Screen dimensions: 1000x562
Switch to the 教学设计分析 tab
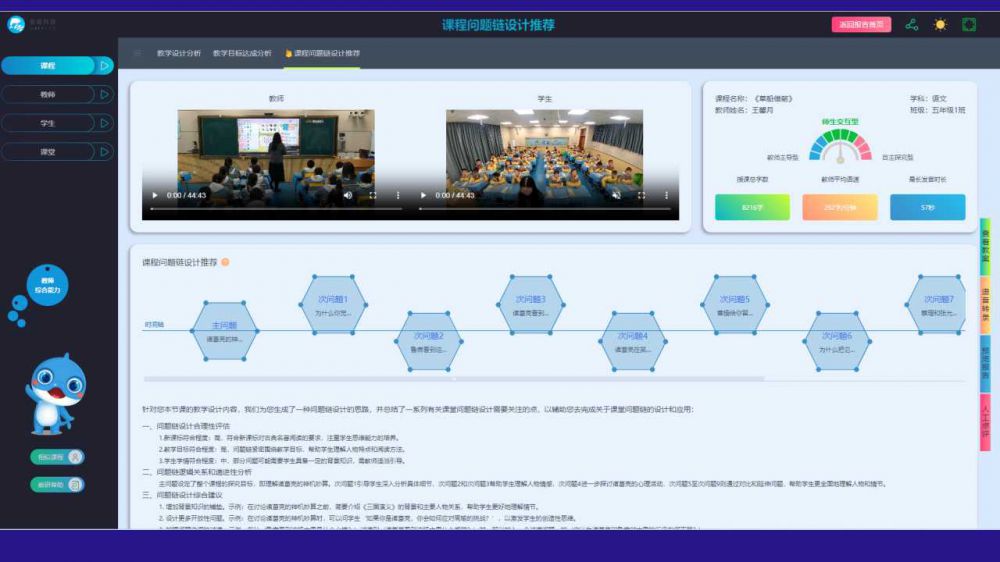click(179, 53)
